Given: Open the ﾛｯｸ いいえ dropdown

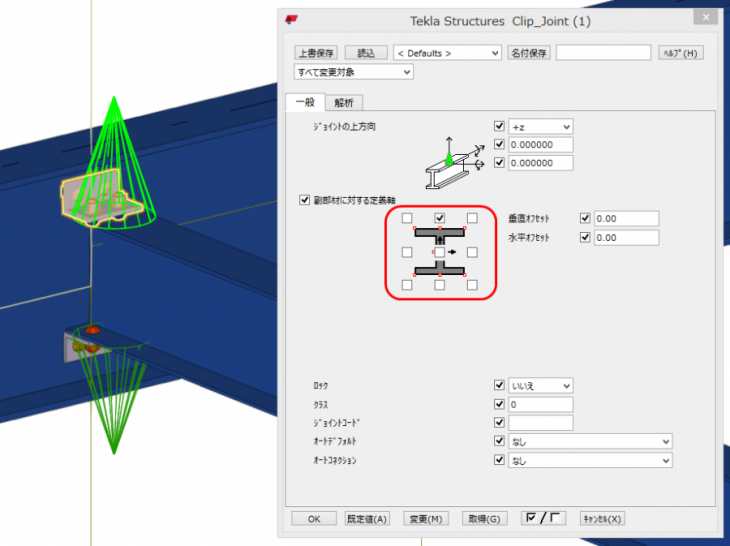Looking at the screenshot, I should [541, 386].
